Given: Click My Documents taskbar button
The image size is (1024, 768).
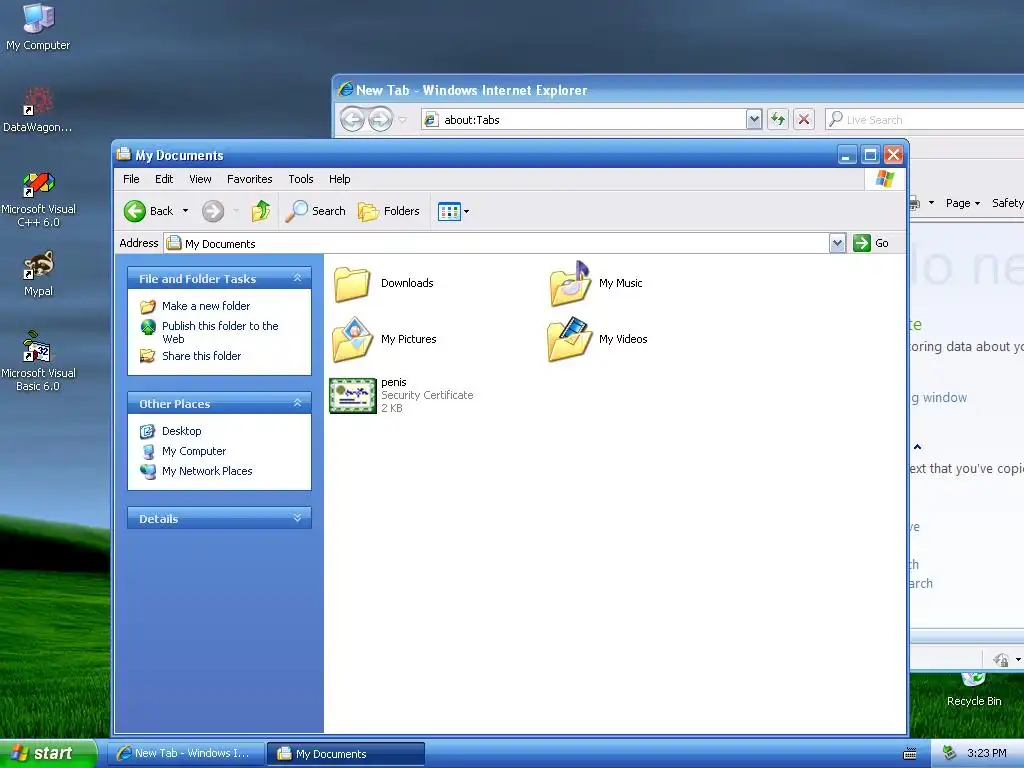Looking at the screenshot, I should tap(346, 754).
